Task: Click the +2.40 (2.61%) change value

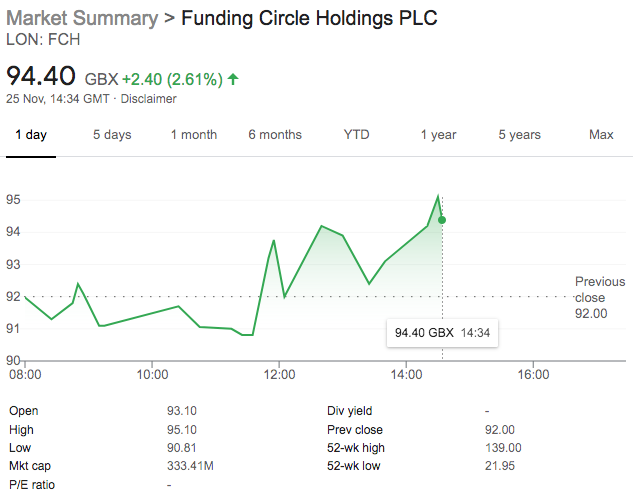Action: point(172,80)
